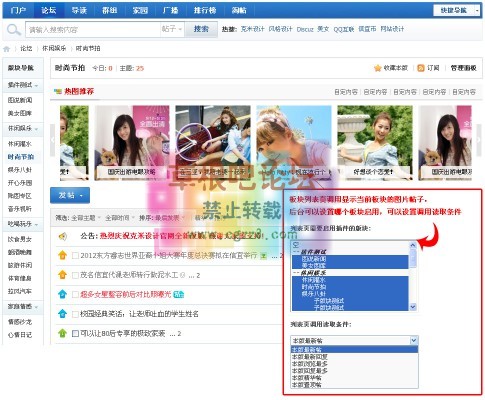Image resolution: width=485 pixels, height=400 pixels.
Task: Click the hot pictures section icon
Action: pos(58,91)
